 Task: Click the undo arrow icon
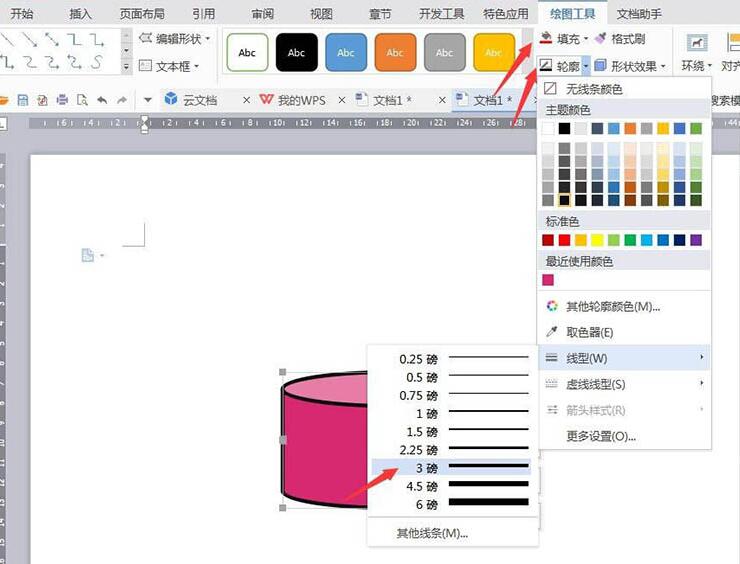coord(102,100)
